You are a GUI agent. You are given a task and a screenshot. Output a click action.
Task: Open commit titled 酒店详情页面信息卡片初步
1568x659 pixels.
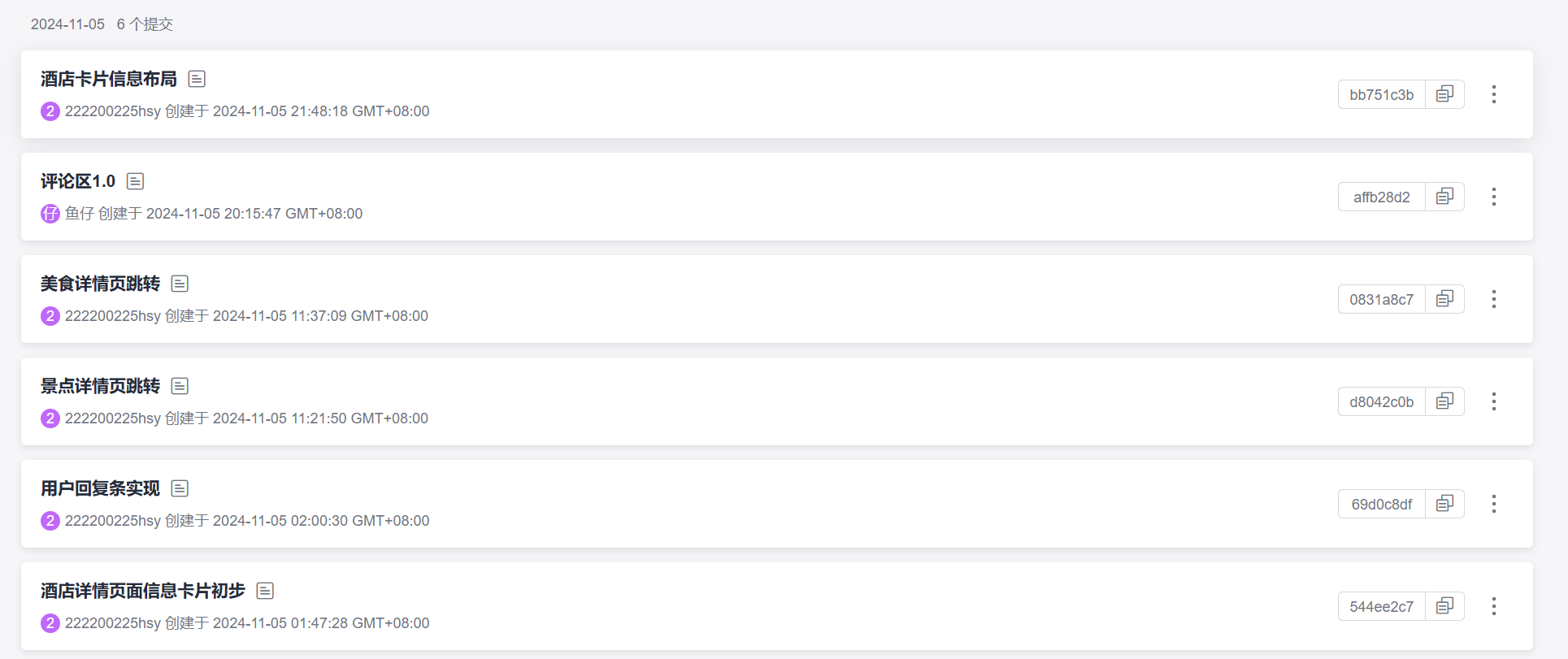click(x=142, y=591)
